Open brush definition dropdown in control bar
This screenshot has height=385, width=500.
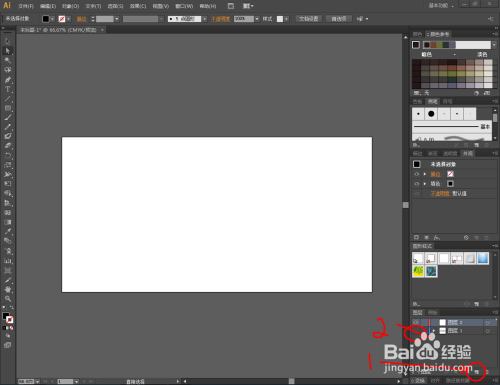point(205,19)
